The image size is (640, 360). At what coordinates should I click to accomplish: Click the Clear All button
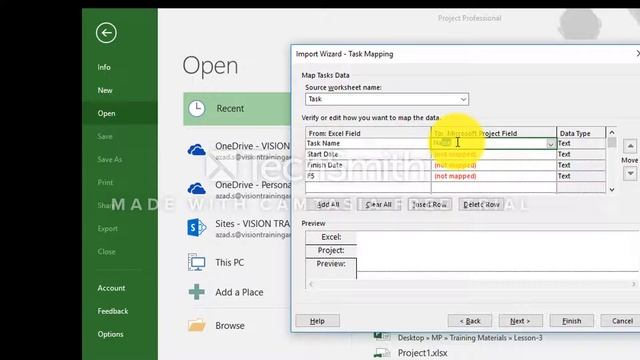coord(379,204)
